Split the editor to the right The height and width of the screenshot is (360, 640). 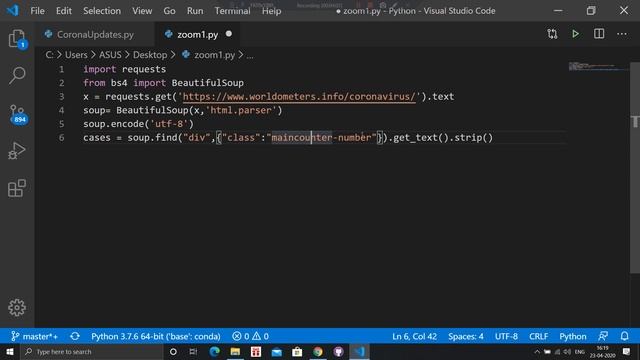tap(599, 34)
